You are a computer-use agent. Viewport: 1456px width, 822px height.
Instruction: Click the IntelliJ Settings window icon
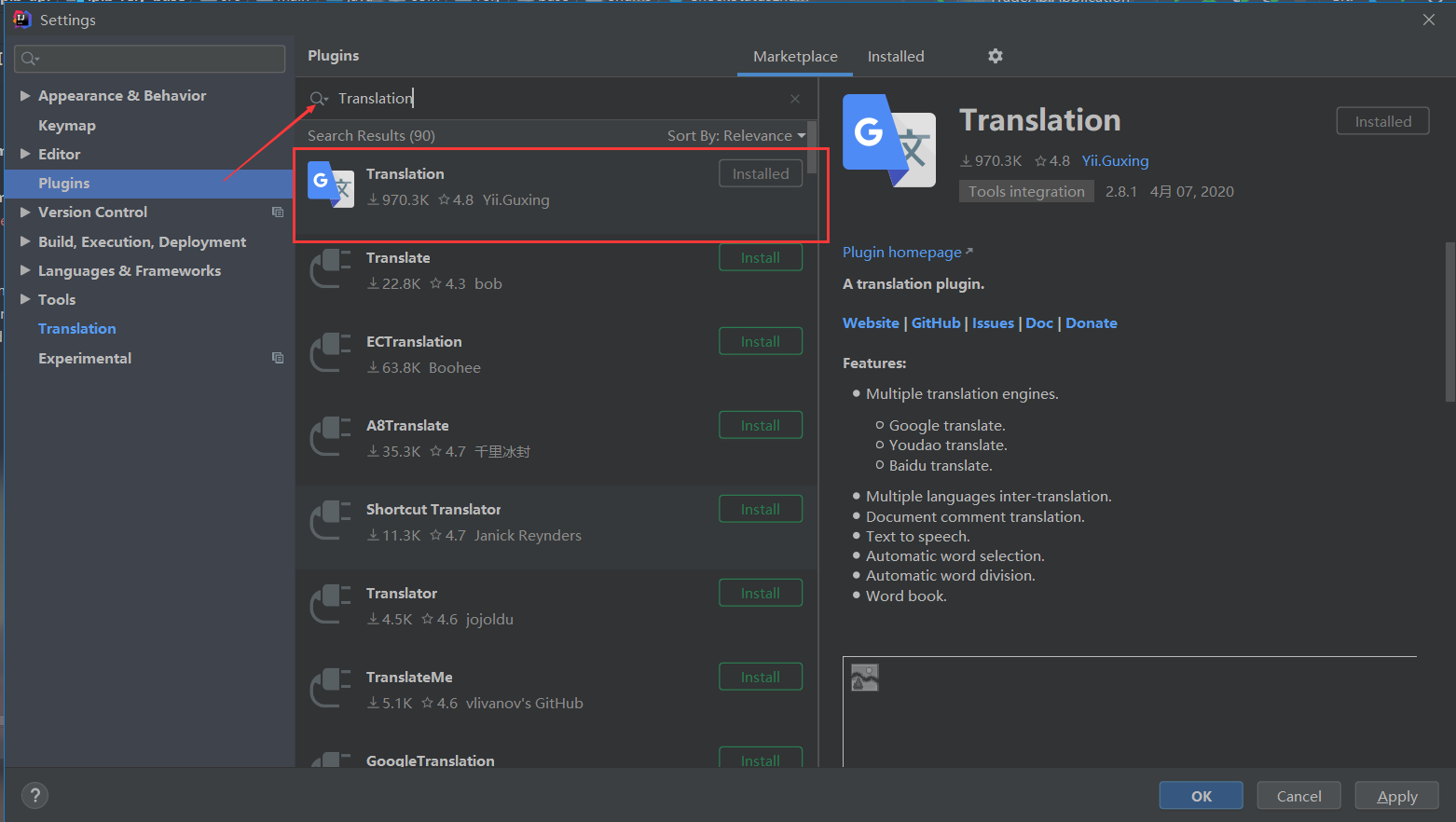21,20
